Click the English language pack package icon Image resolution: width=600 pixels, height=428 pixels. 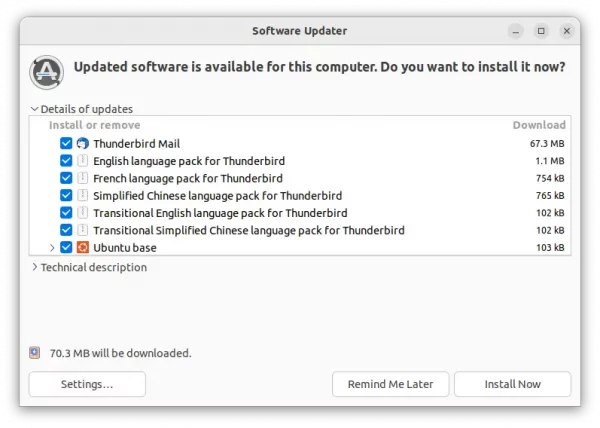82,161
